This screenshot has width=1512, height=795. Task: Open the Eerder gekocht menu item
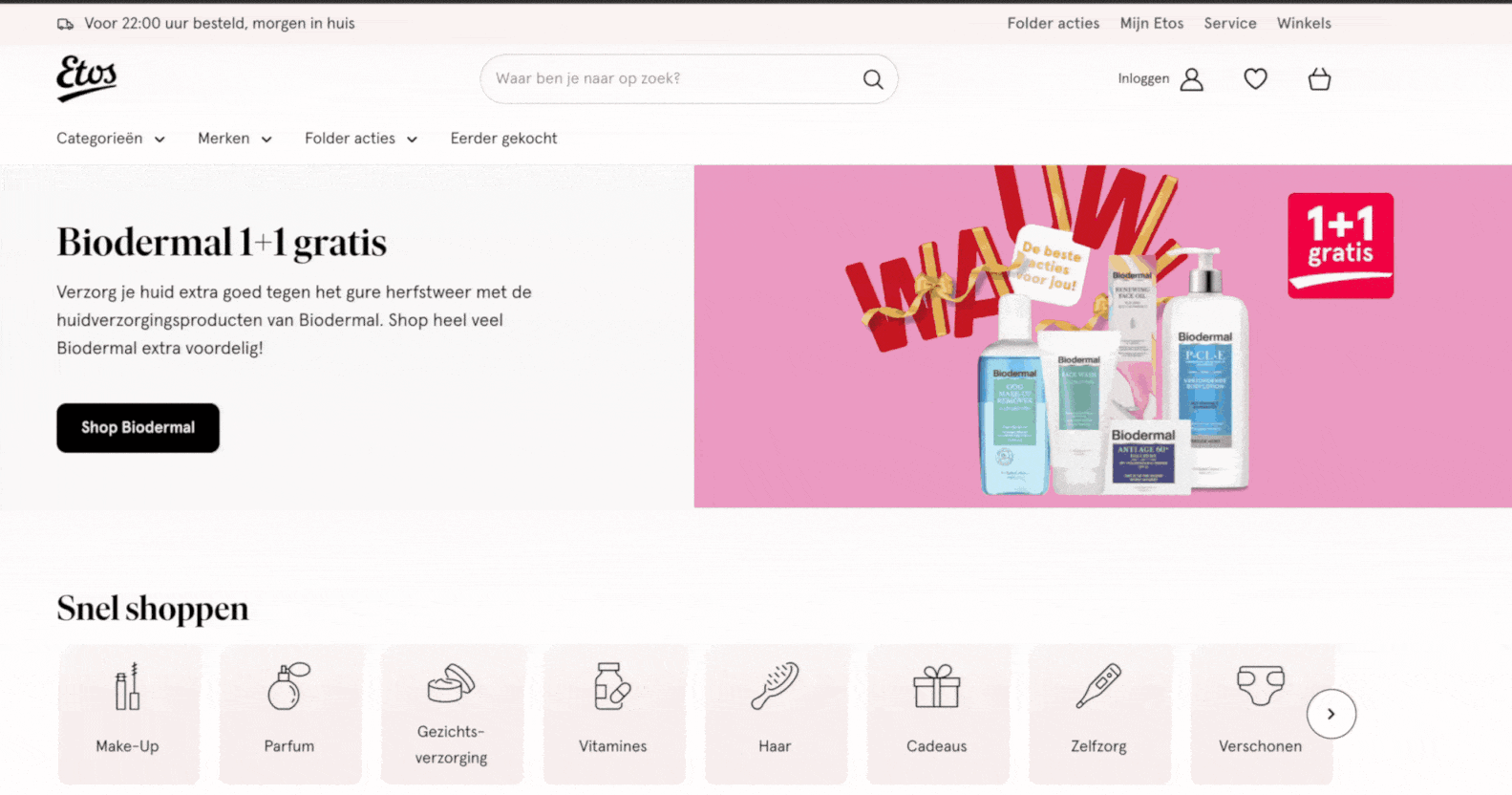pos(503,139)
